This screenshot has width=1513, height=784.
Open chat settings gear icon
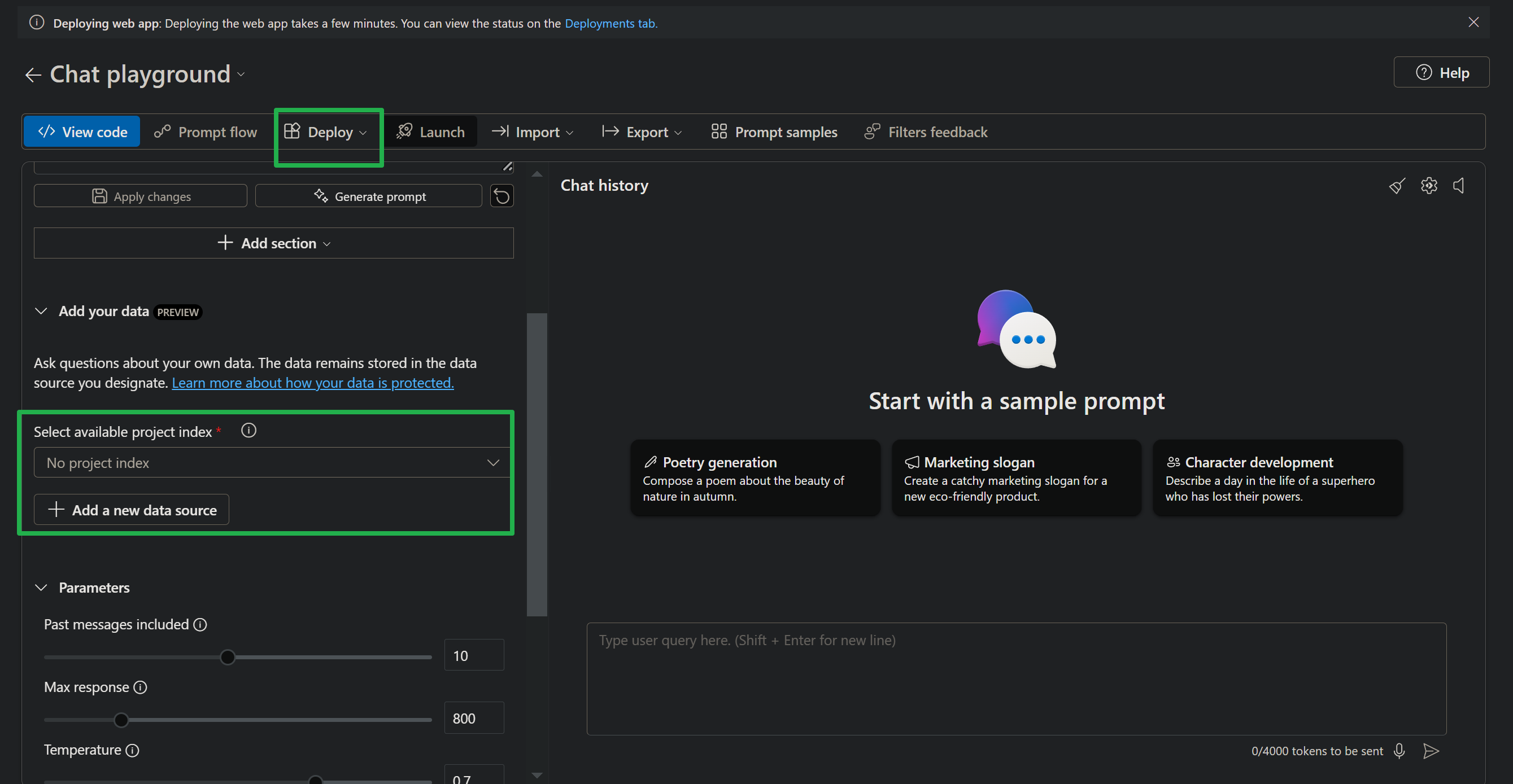[1429, 186]
